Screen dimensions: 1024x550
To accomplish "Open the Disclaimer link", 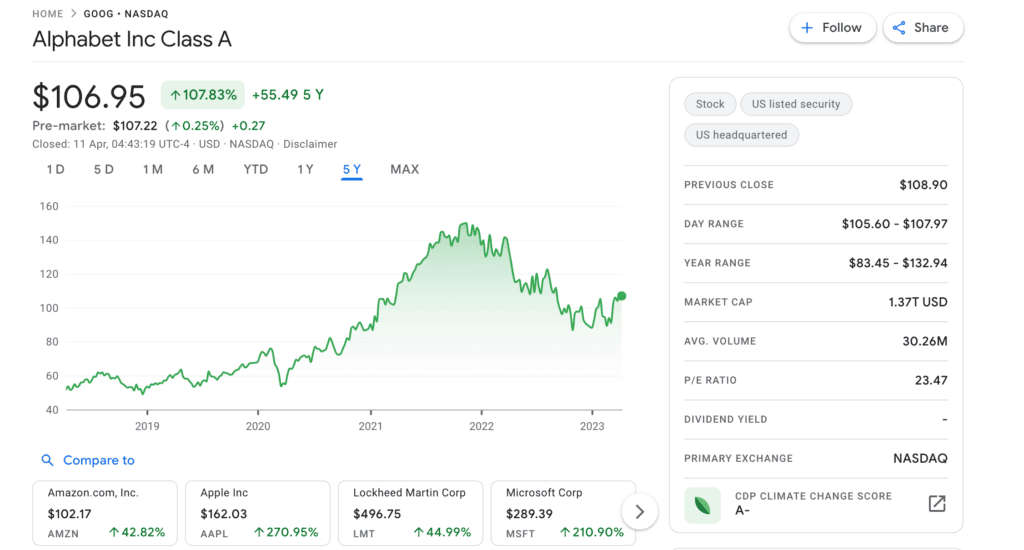I will click(310, 144).
